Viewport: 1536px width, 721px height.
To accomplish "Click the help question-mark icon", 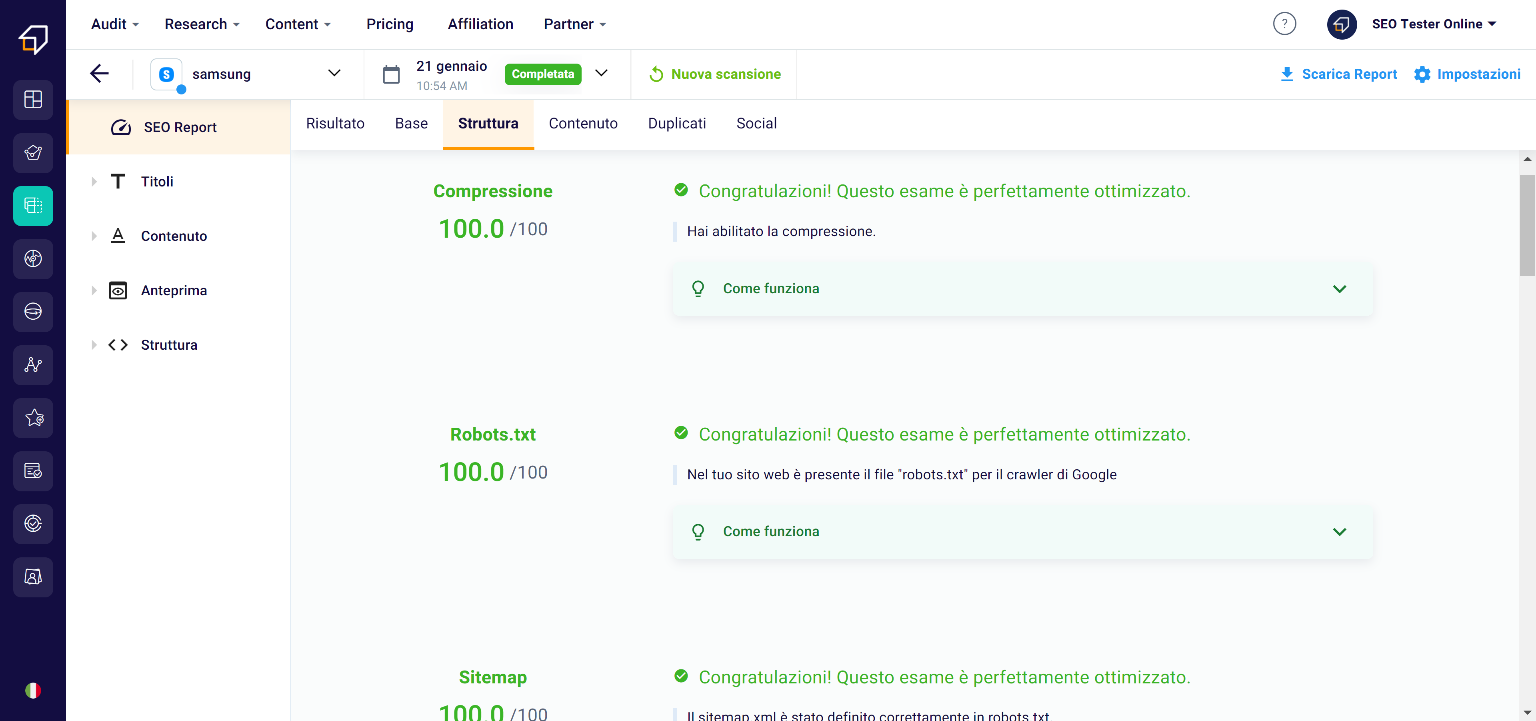I will coord(1284,23).
